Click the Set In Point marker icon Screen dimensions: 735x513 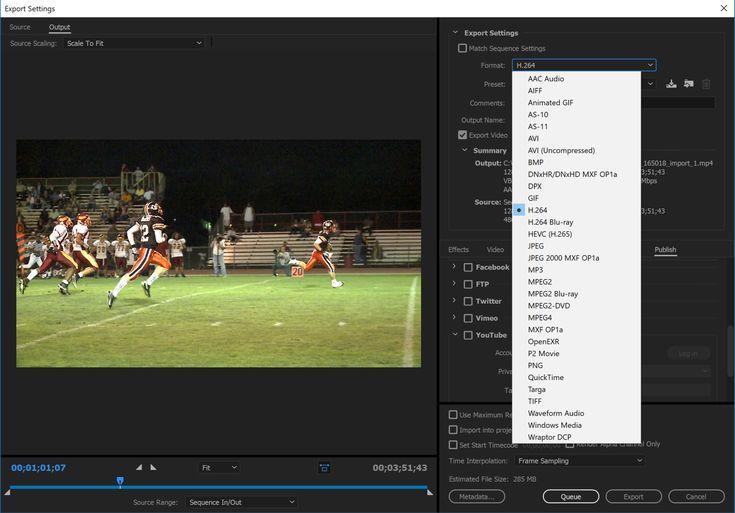click(x=139, y=467)
